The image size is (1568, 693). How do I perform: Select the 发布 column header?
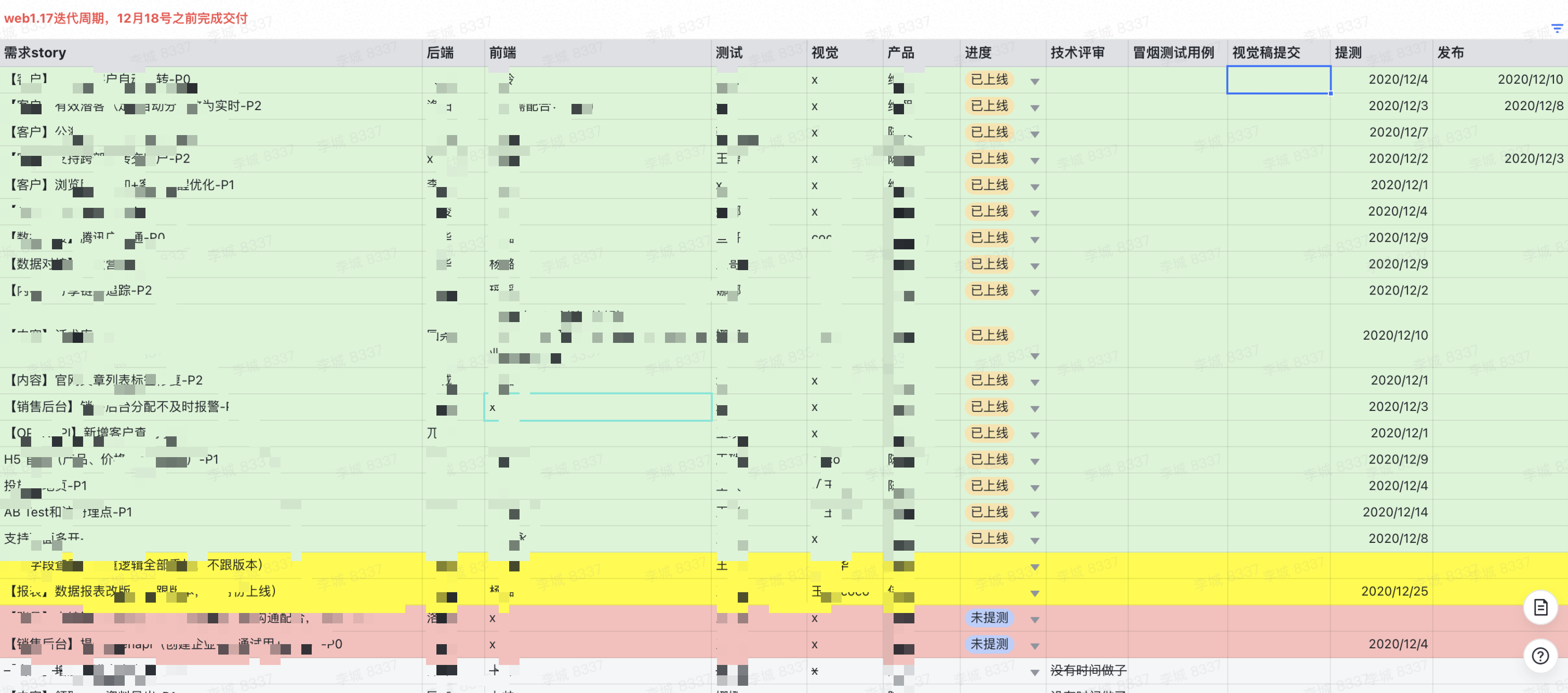click(1450, 53)
